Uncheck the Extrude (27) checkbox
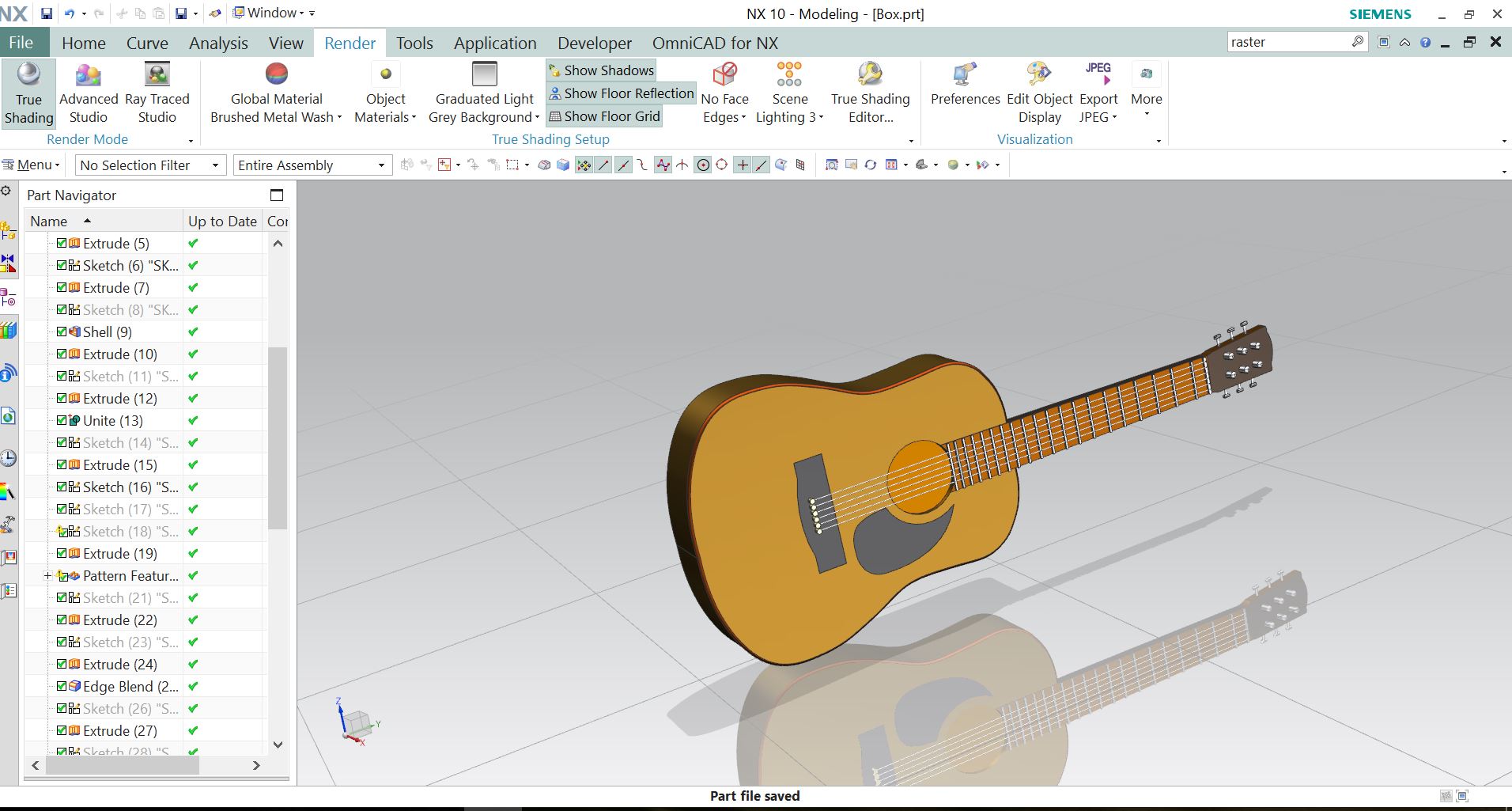The width and height of the screenshot is (1512, 811). coord(62,730)
